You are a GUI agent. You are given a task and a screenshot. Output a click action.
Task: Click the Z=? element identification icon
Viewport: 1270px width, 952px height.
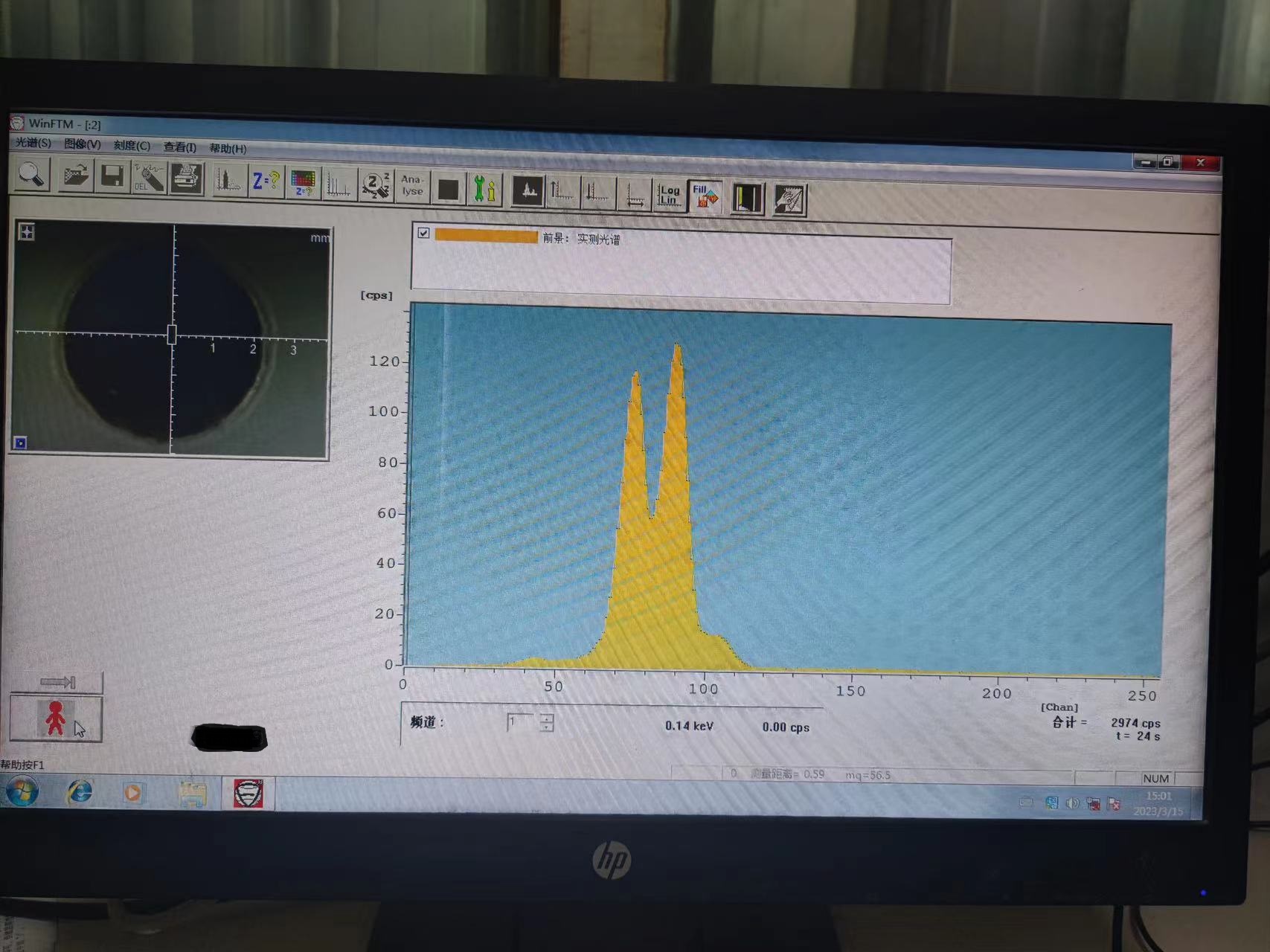click(x=266, y=181)
